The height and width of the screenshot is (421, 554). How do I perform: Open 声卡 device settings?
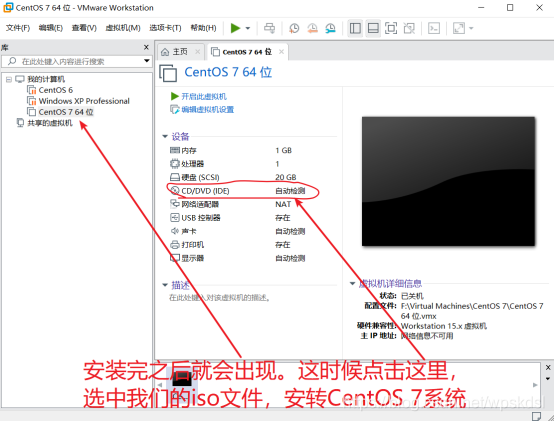pos(183,231)
